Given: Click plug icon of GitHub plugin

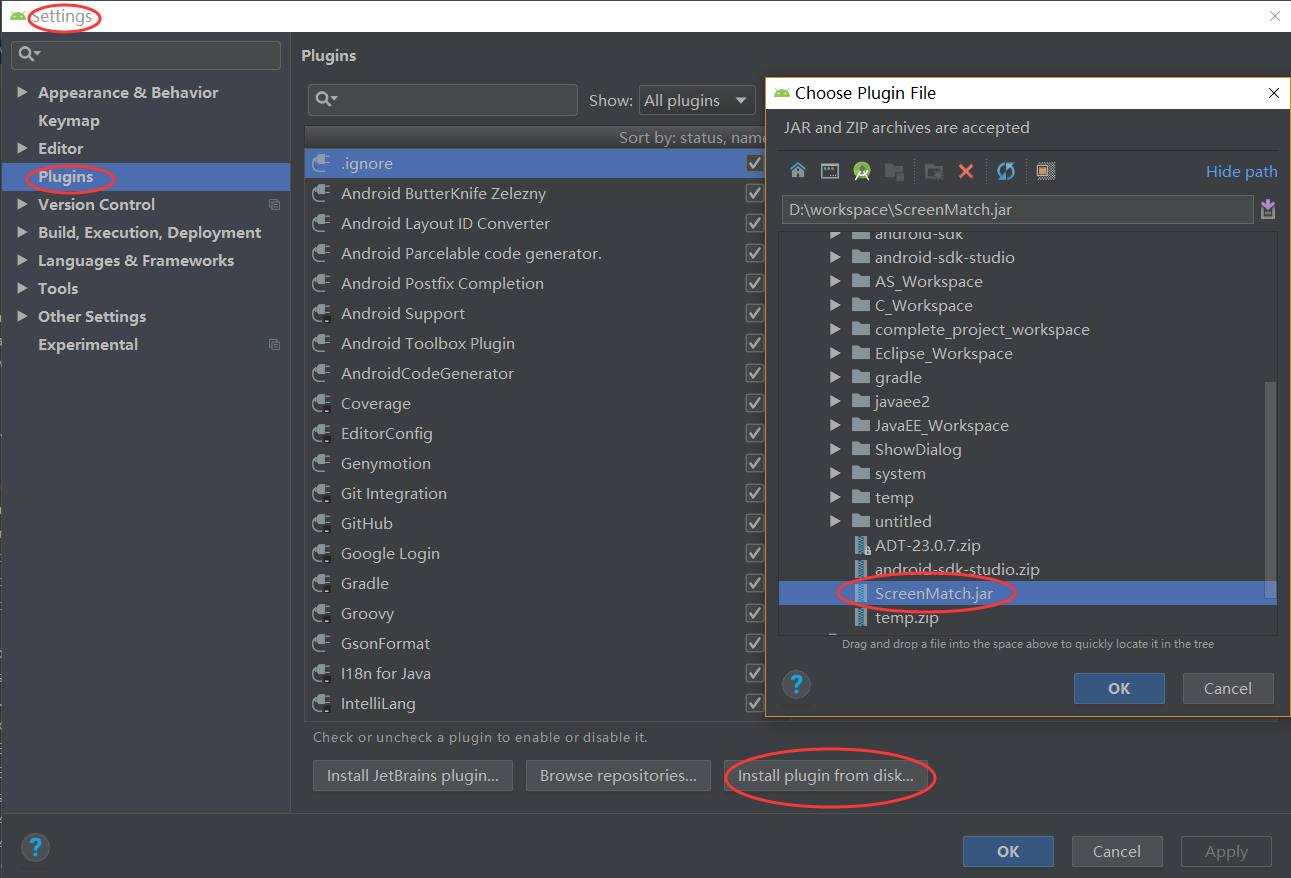Looking at the screenshot, I should [x=321, y=523].
